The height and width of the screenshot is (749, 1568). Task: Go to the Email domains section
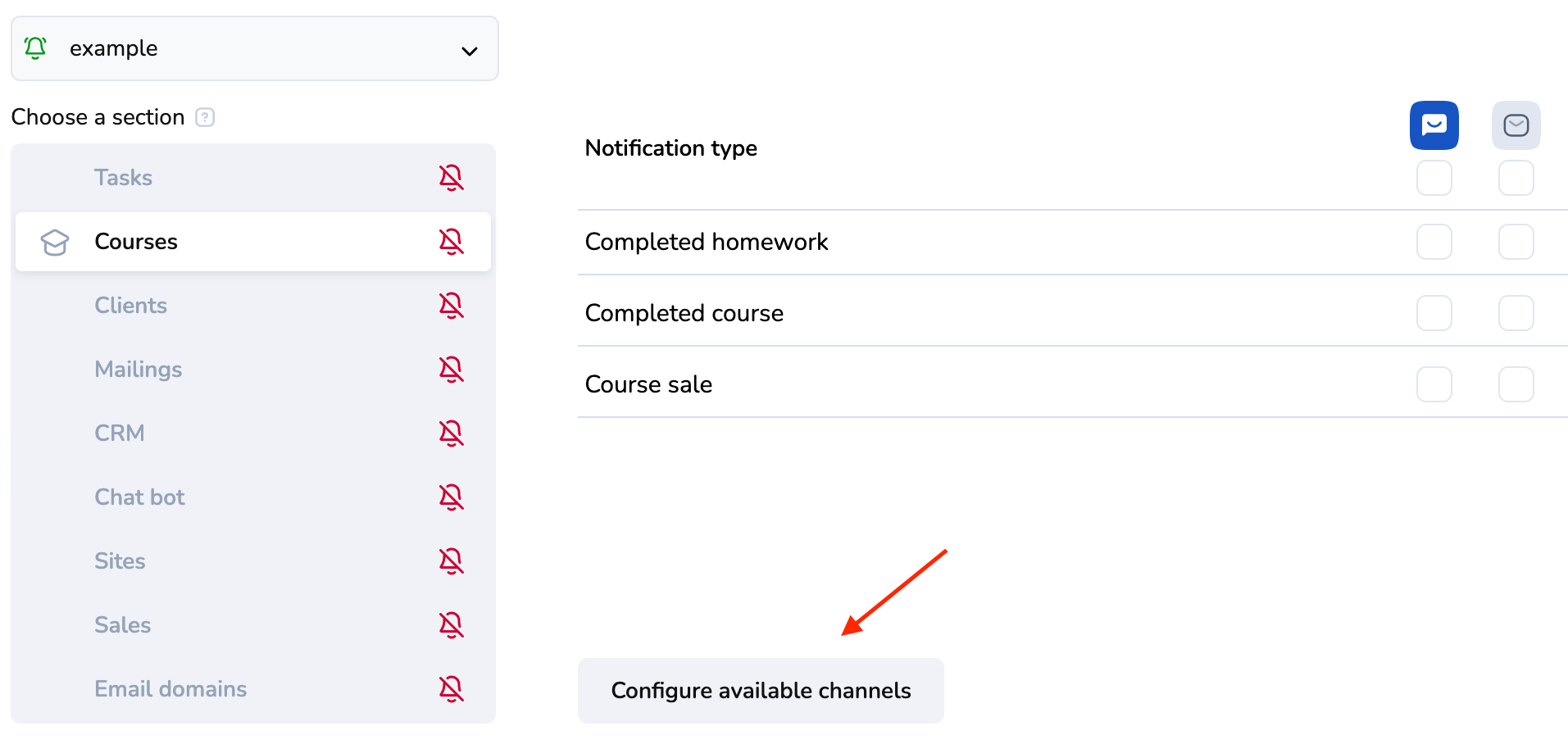point(170,689)
